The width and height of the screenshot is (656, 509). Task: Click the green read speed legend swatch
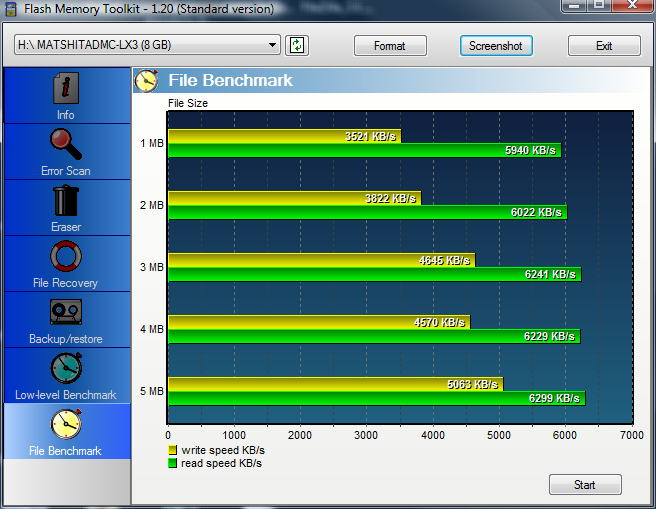click(x=172, y=463)
